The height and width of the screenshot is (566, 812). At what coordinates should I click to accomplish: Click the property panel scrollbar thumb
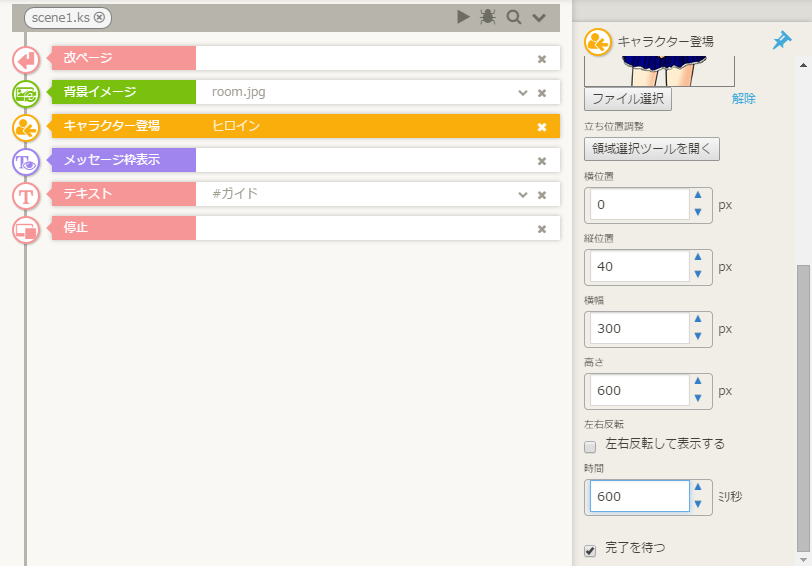(x=803, y=409)
